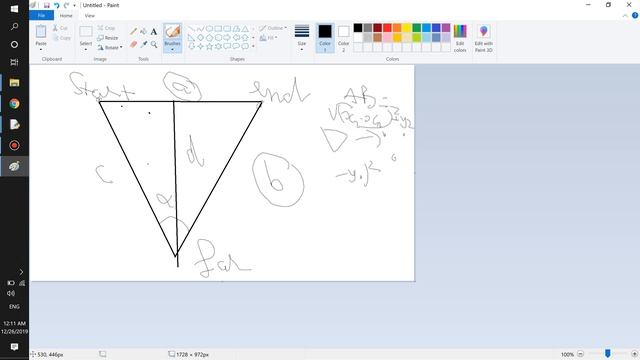Open Customize Quick Access Toolbar arrow
Screen dimensions: 640x360
pyautogui.click(x=74, y=5)
